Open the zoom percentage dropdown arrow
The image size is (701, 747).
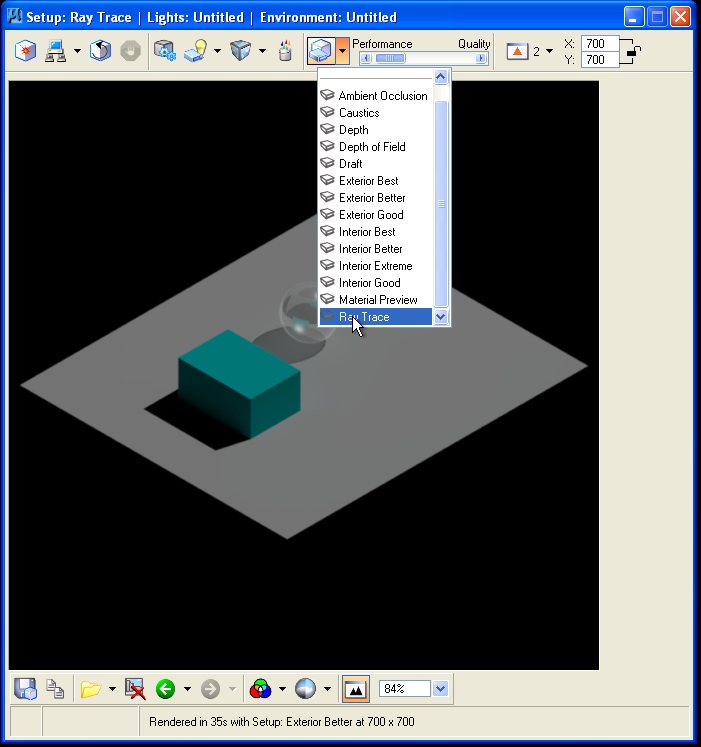coord(441,689)
